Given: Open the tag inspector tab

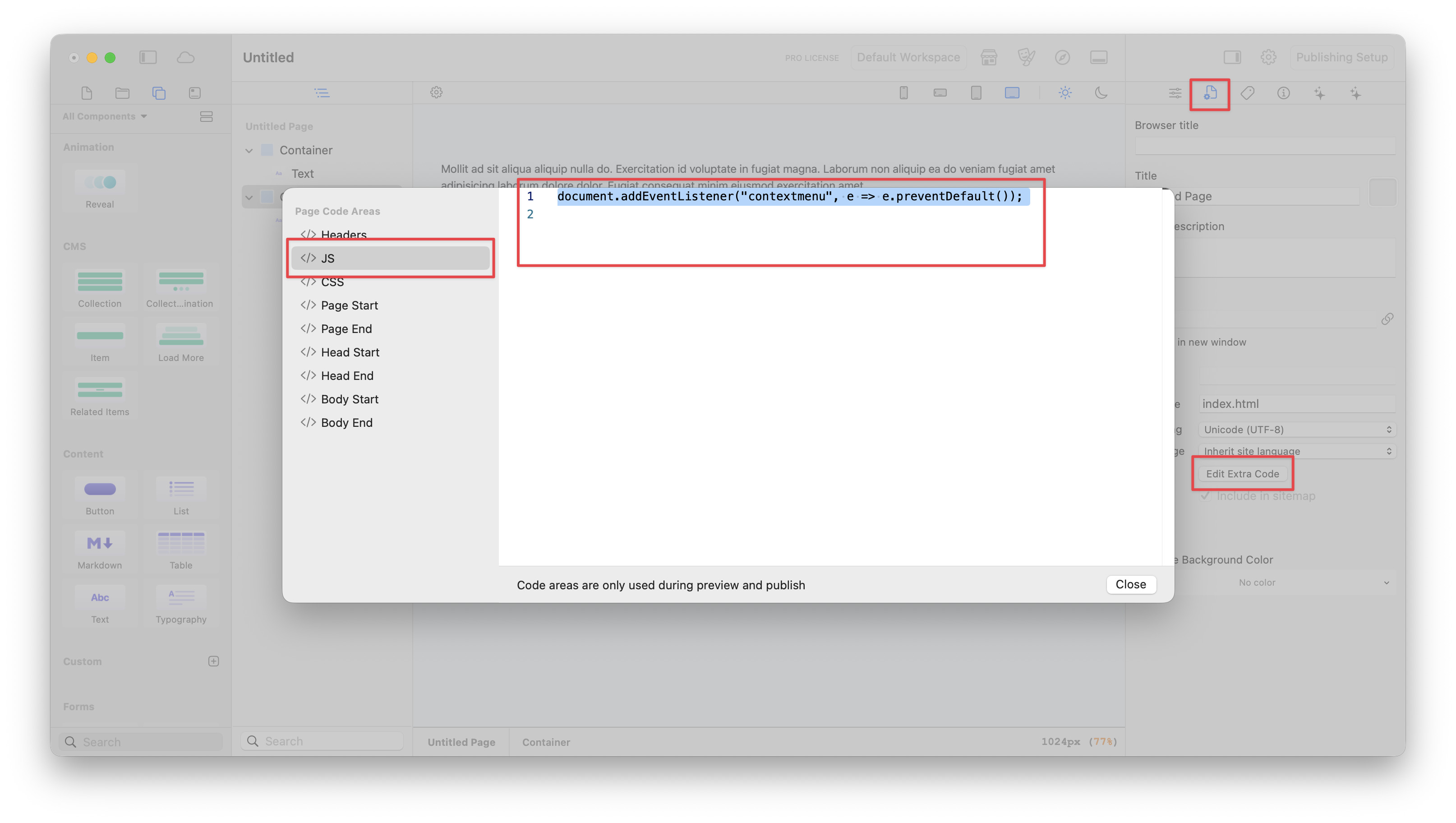Looking at the screenshot, I should (1248, 93).
